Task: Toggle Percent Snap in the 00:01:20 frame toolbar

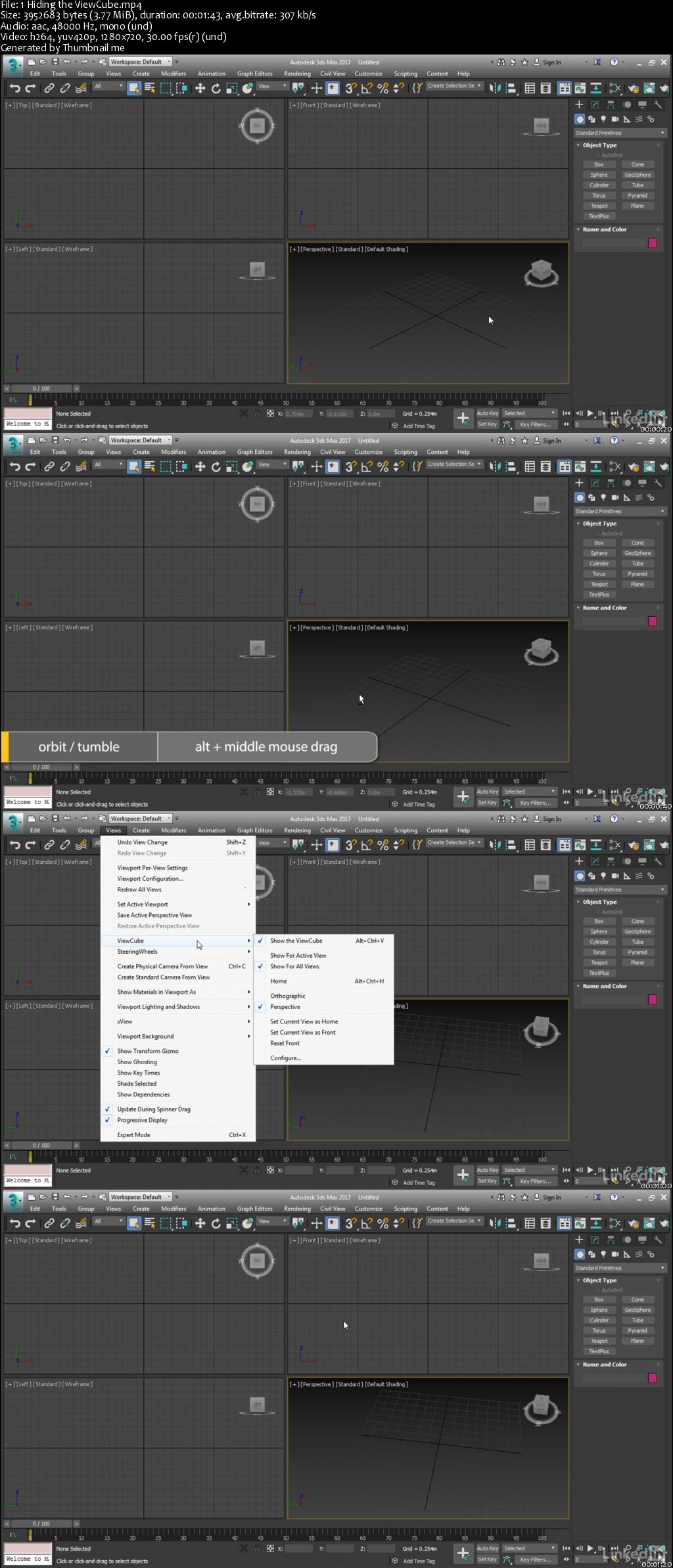Action: [383, 1223]
